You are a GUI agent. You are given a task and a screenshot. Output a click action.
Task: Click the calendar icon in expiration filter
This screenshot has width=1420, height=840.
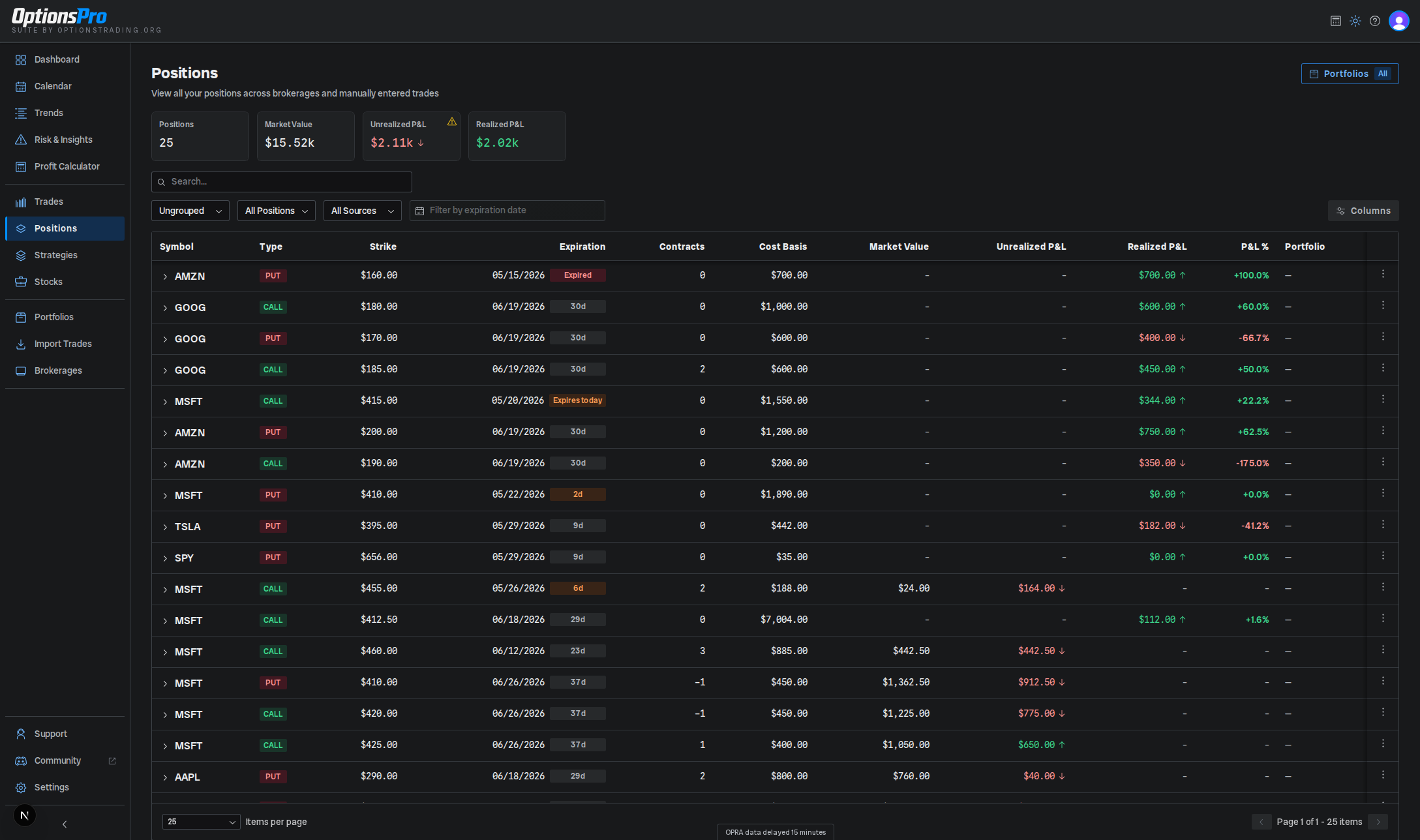click(x=420, y=211)
